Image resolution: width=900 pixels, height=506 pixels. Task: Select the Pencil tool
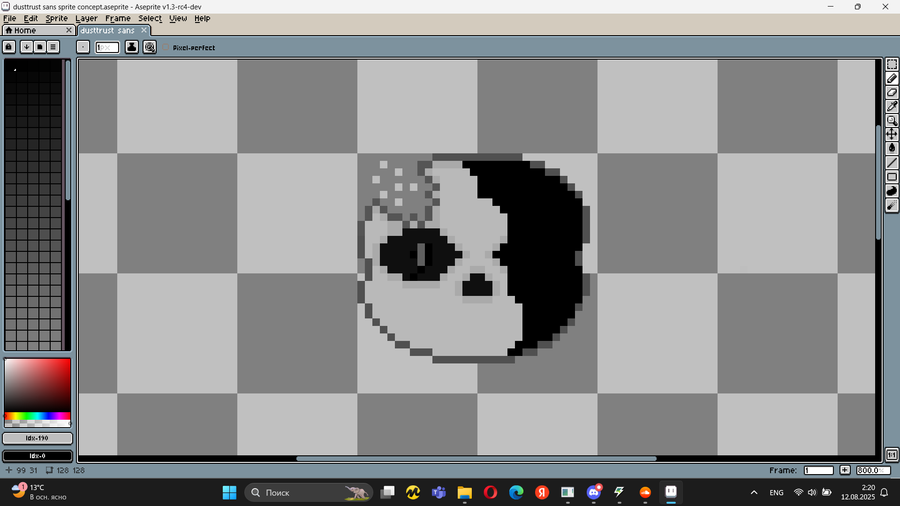[891, 78]
